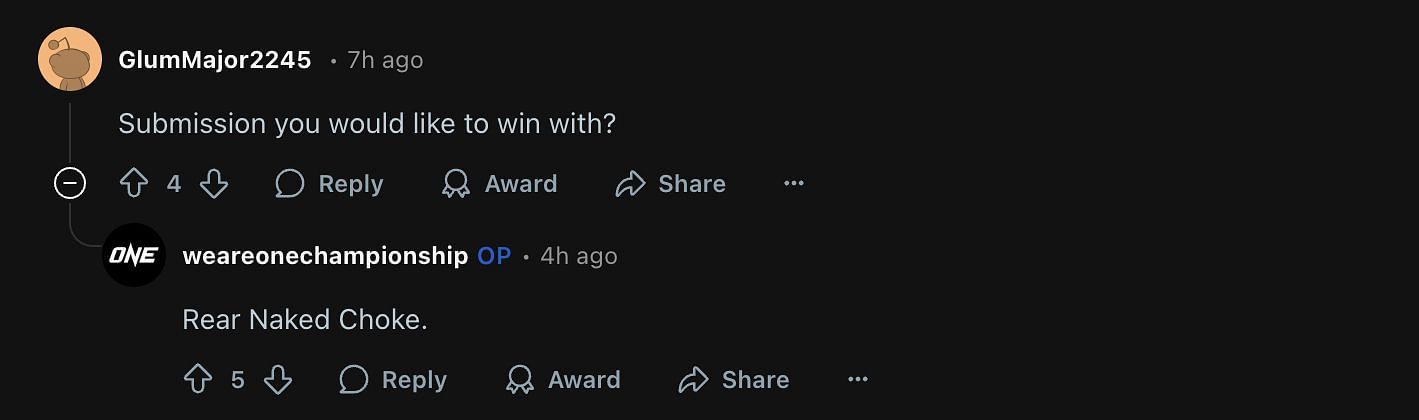The width and height of the screenshot is (1419, 420).
Task: Downvote the Rear Naked Choke reply
Action: point(277,380)
